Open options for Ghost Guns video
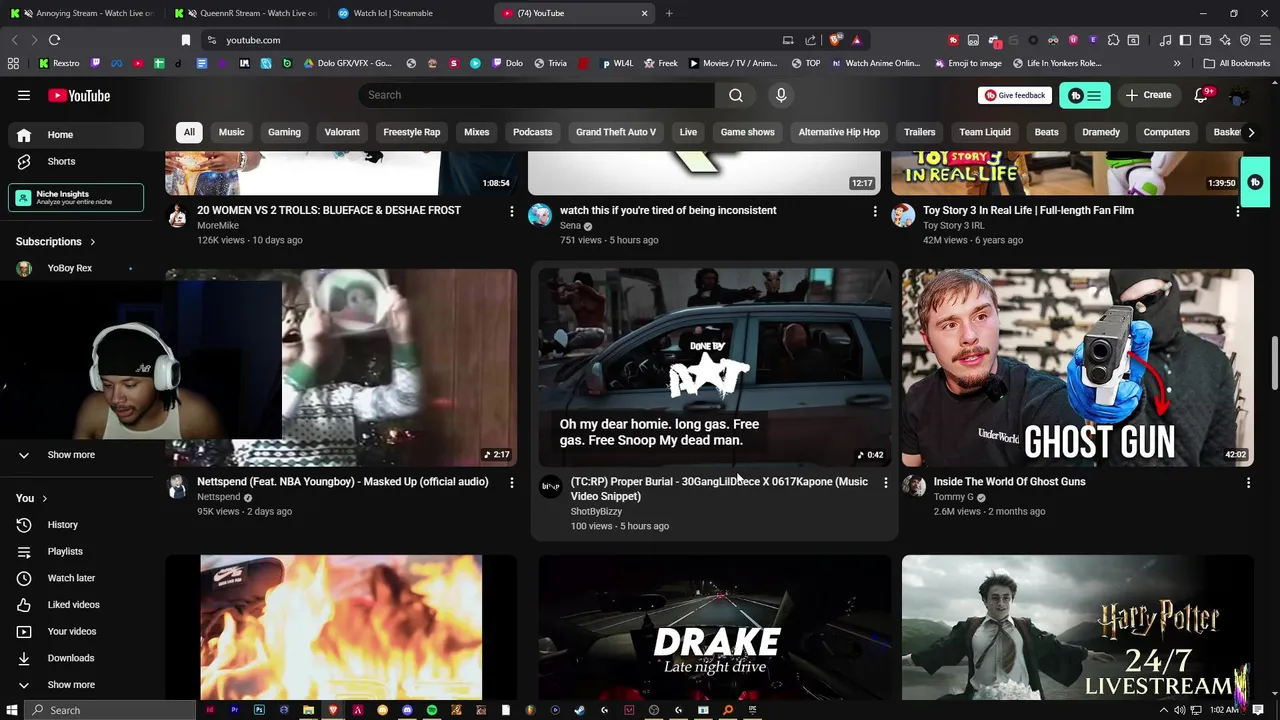Screen dimensions: 1280x720 tap(1248, 482)
